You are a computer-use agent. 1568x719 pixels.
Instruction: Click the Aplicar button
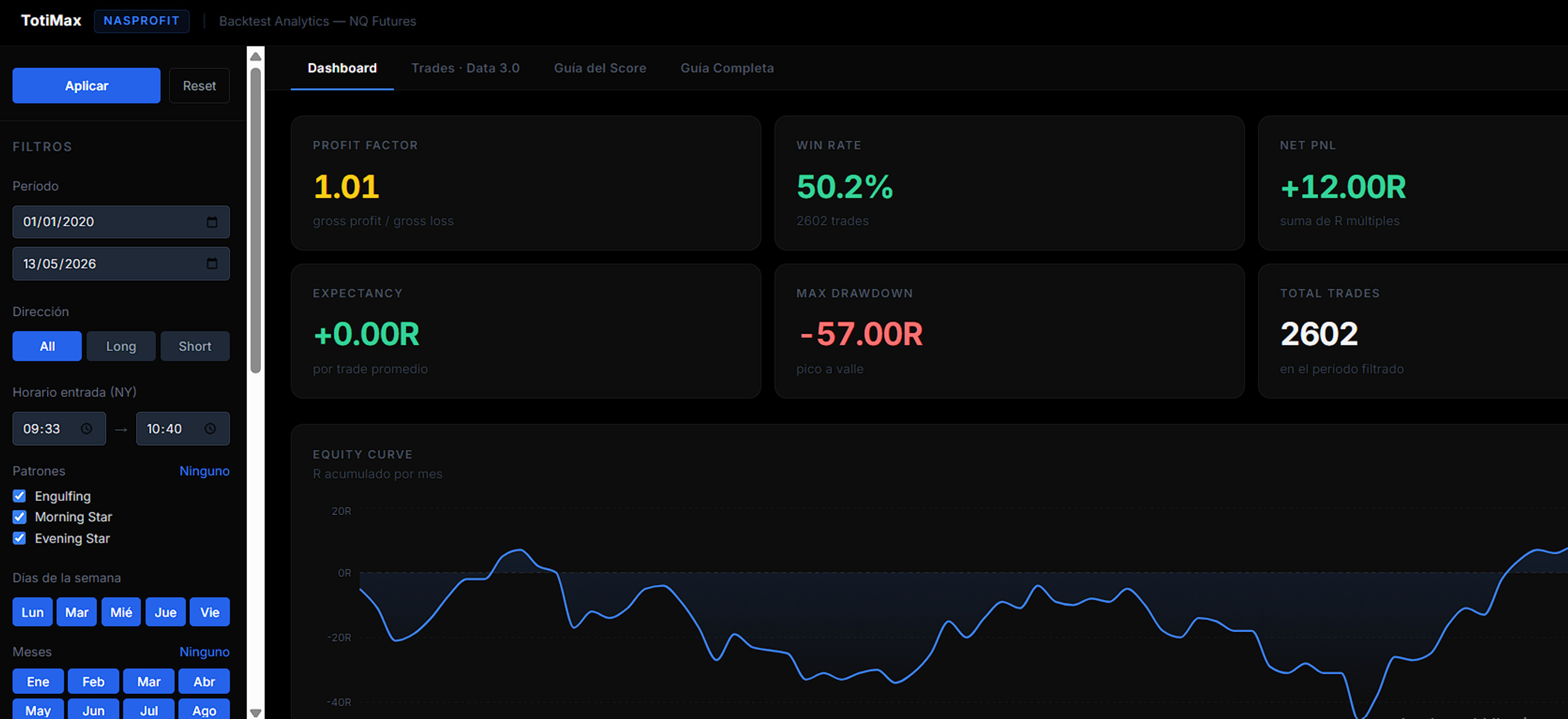[x=86, y=86]
